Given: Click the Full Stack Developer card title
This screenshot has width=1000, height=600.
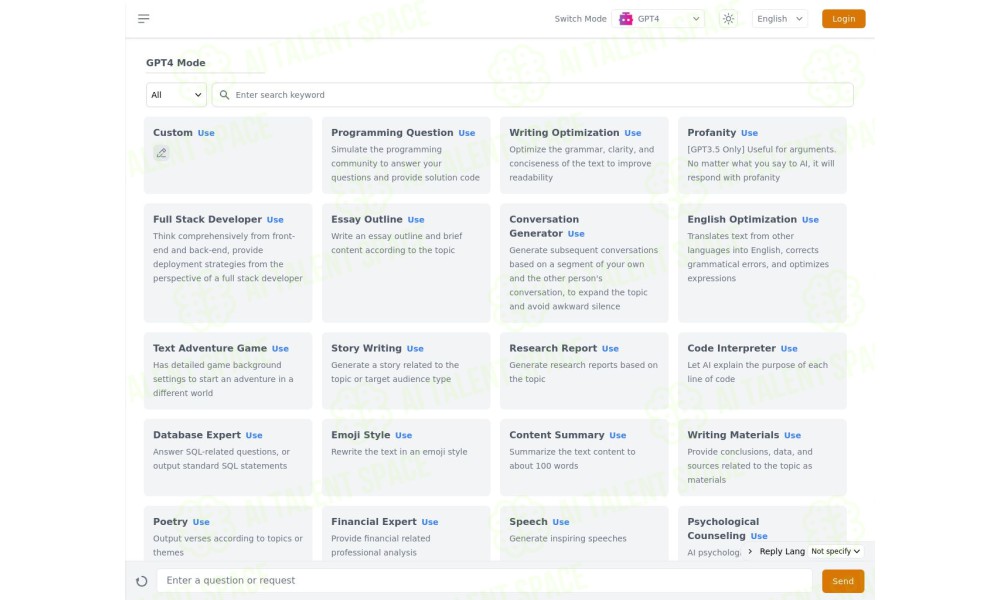Looking at the screenshot, I should click(x=207, y=219).
